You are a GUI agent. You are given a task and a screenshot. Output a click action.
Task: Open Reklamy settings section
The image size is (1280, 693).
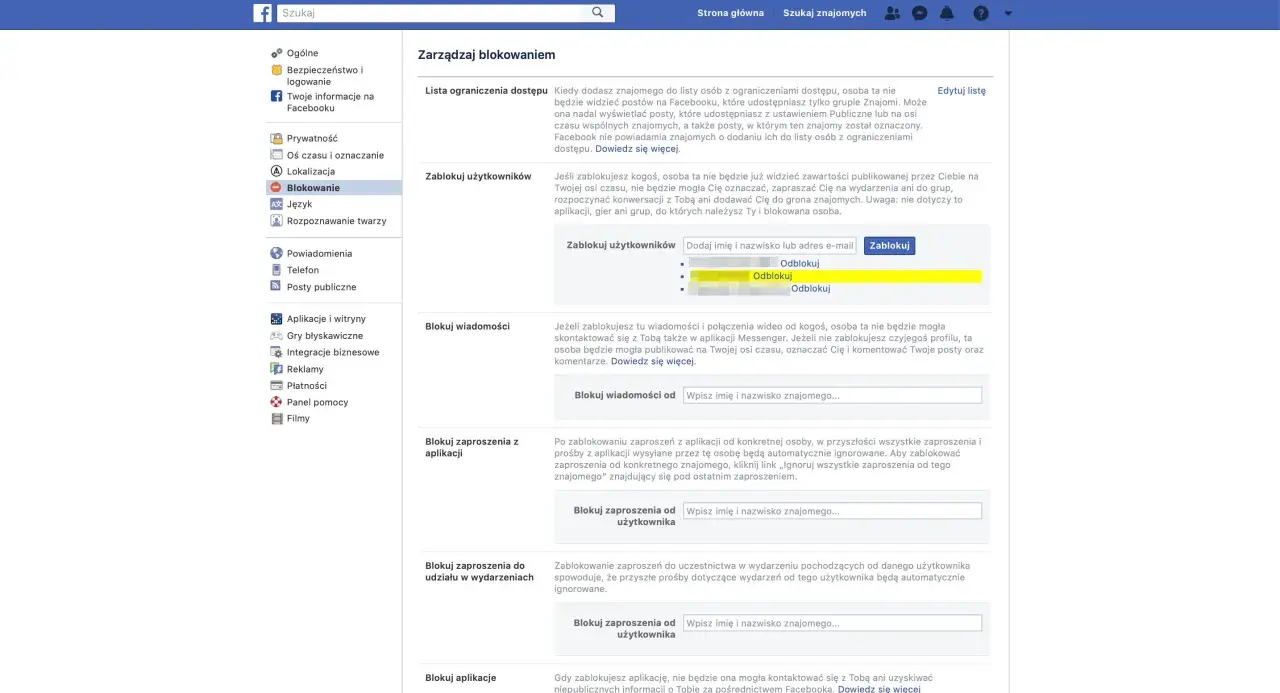click(305, 369)
